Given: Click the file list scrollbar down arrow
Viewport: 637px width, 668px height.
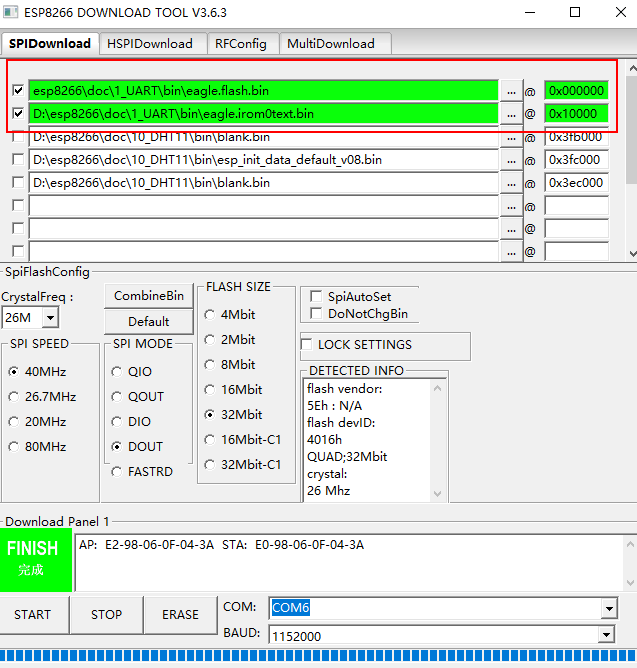Looking at the screenshot, I should coord(633,253).
